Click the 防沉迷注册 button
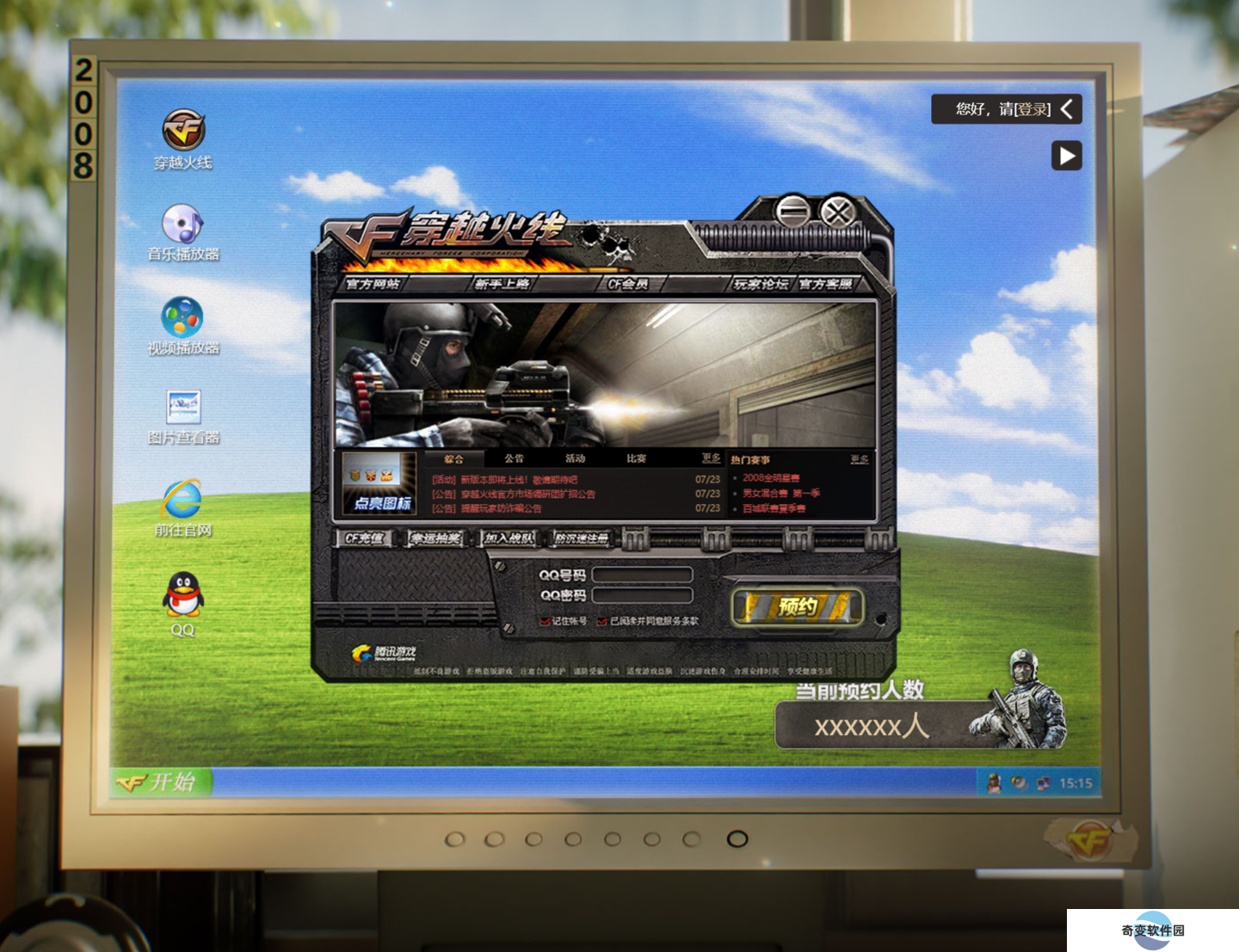This screenshot has height=952, width=1239. pyautogui.click(x=582, y=538)
